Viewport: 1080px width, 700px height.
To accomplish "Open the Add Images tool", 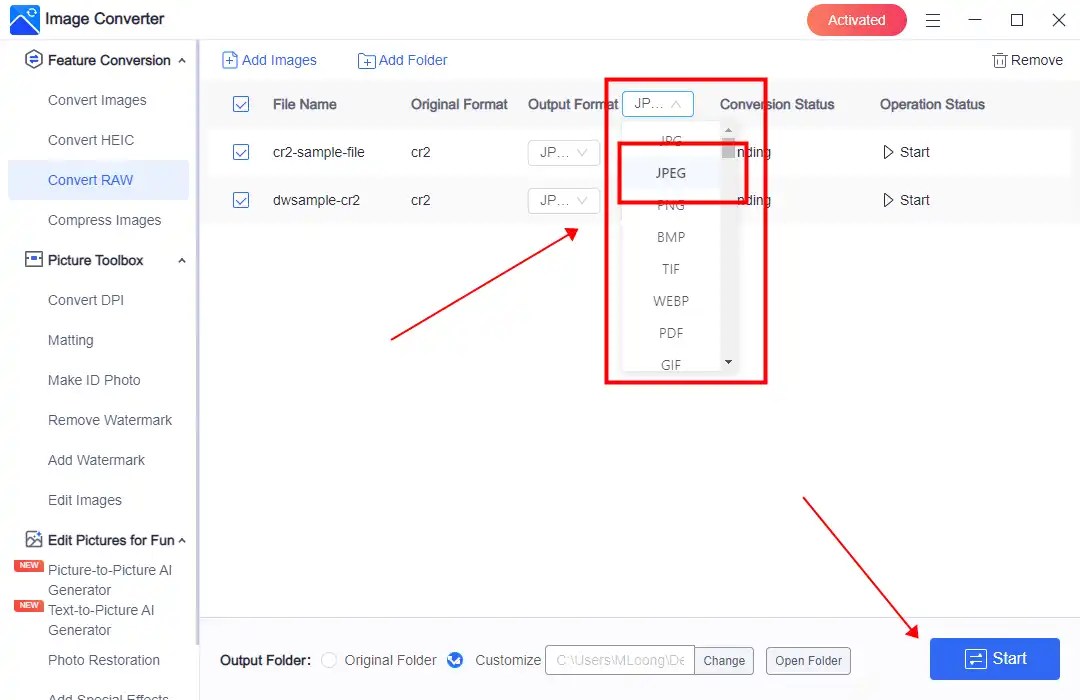I will [269, 60].
